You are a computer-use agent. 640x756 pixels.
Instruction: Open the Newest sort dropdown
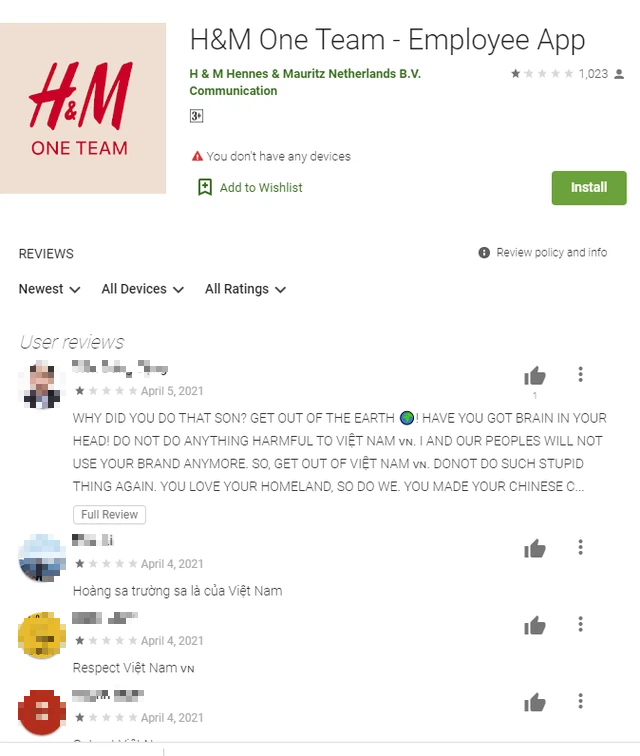click(x=49, y=289)
